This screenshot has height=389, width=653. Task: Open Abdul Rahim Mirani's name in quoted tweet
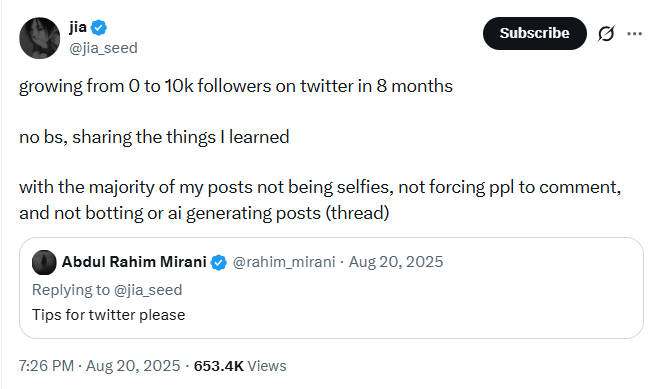click(x=134, y=262)
